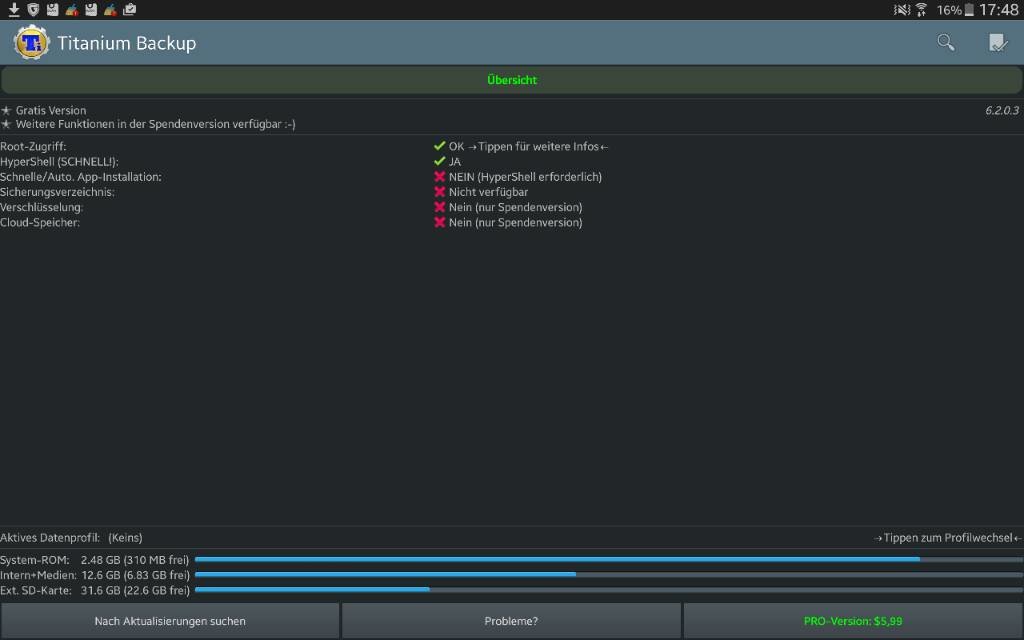Open search with the magnifier icon
The height and width of the screenshot is (640, 1024).
click(946, 42)
